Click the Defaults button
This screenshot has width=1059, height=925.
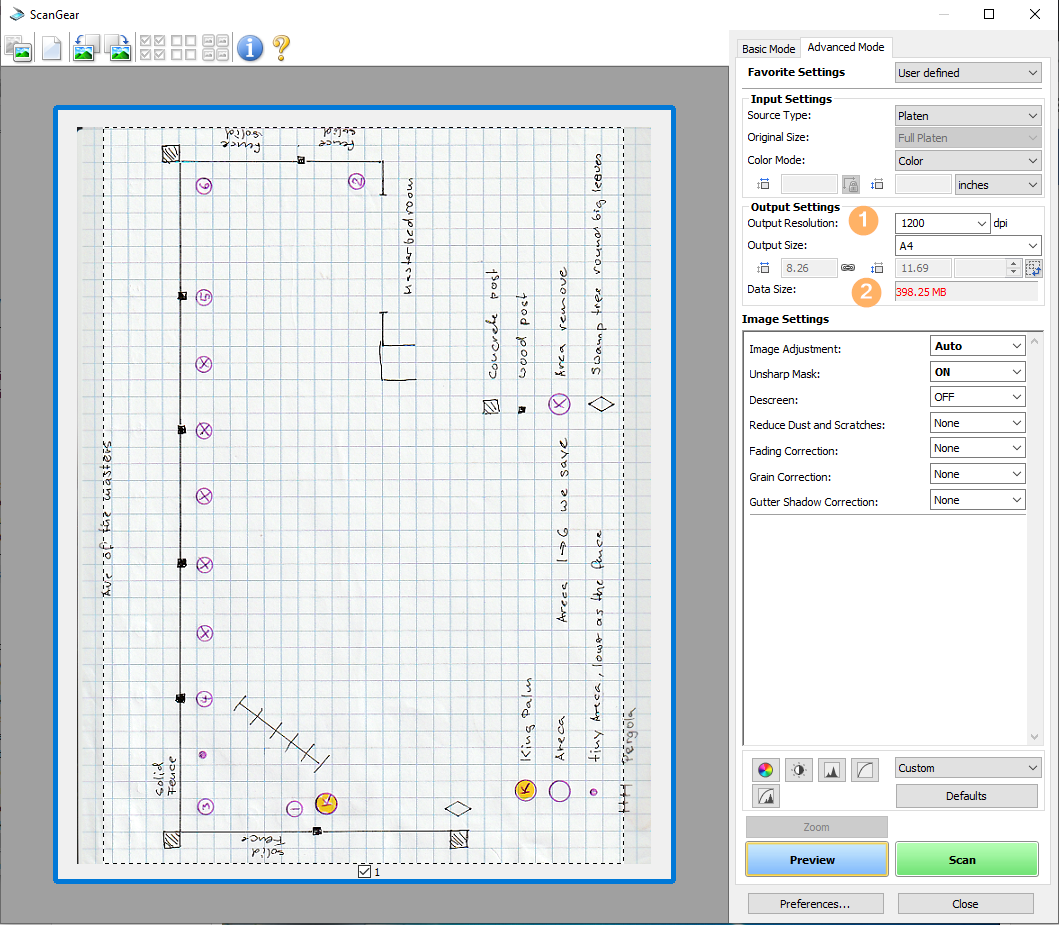pos(966,796)
